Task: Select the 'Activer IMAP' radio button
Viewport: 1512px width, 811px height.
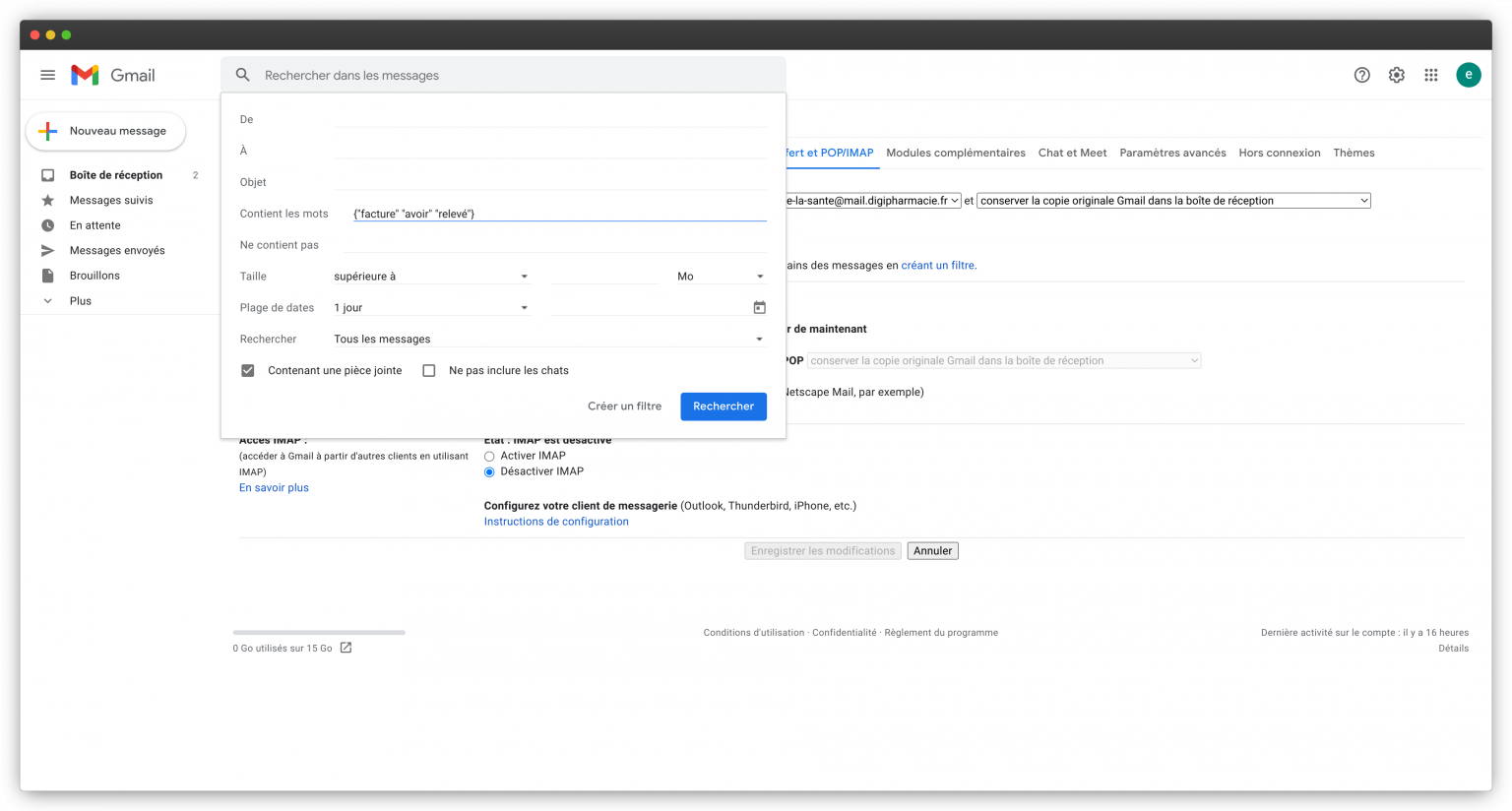Action: pos(489,456)
